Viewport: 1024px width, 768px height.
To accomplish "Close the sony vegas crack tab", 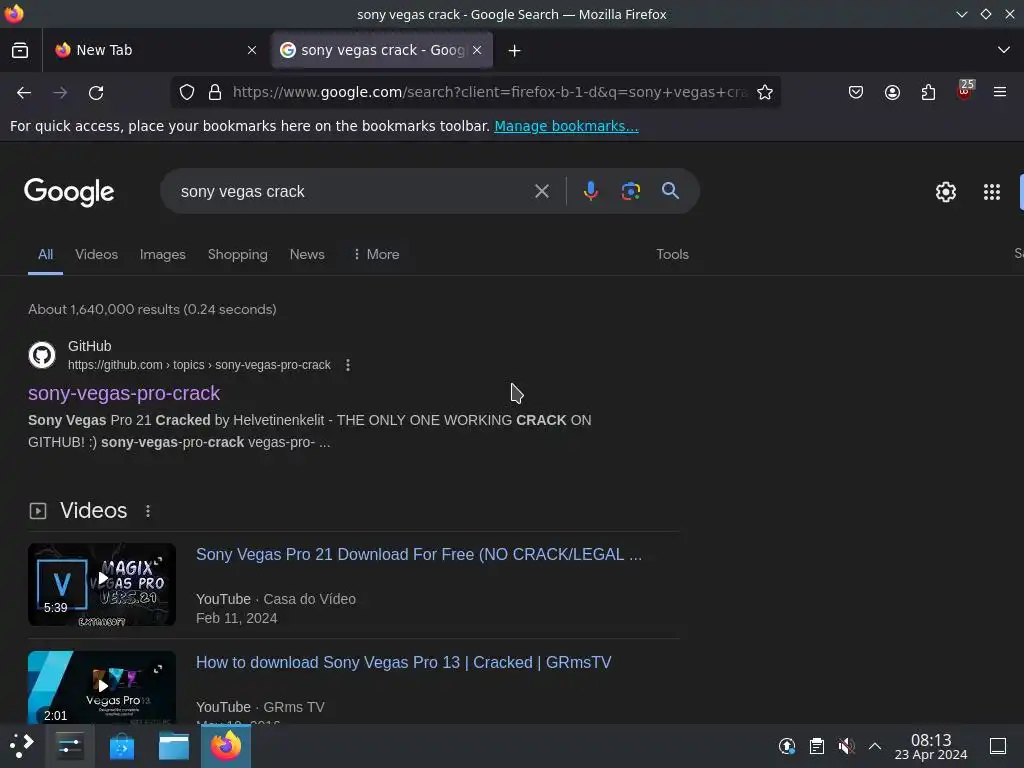I will (x=477, y=50).
